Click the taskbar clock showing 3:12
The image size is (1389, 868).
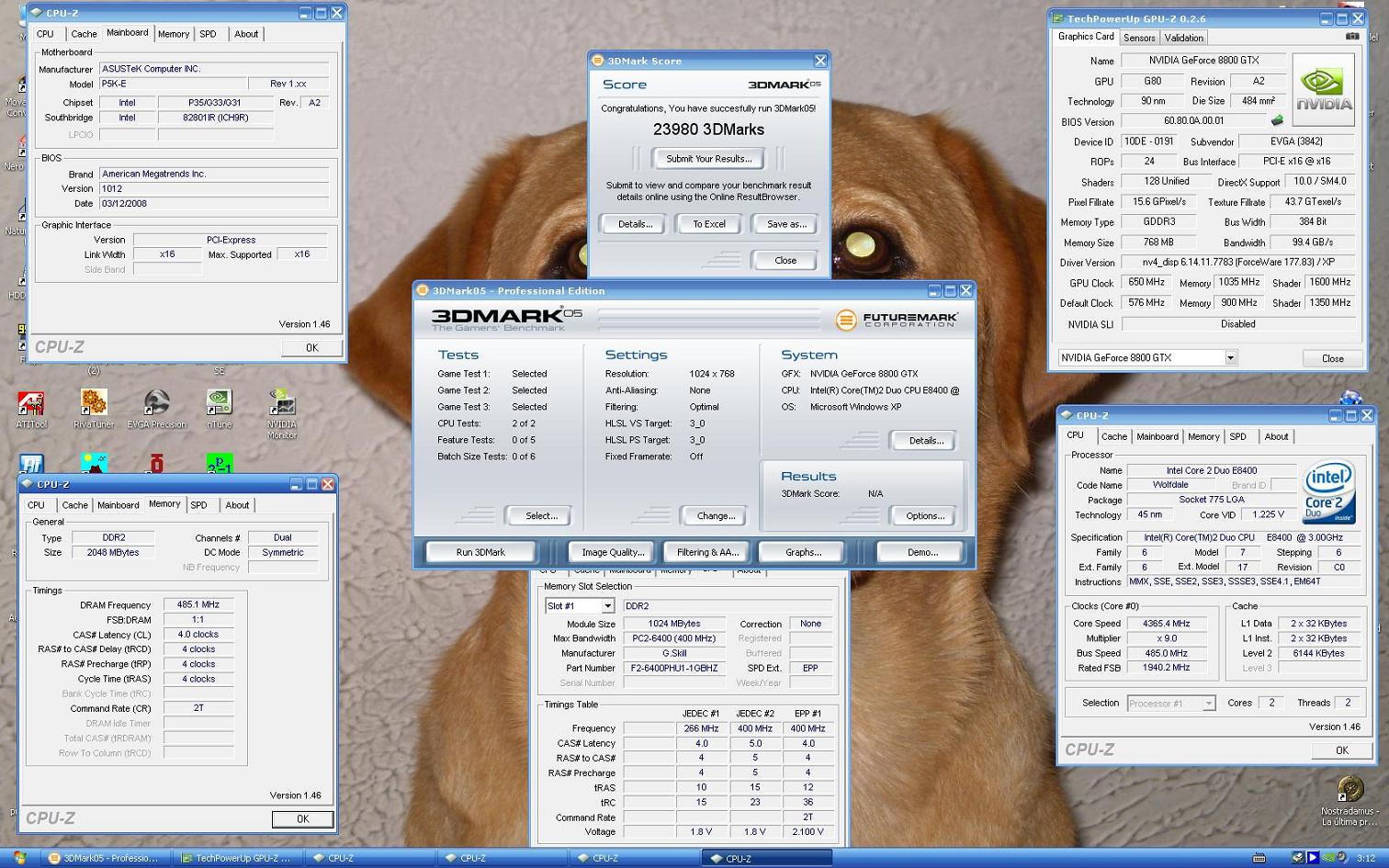tap(1366, 858)
